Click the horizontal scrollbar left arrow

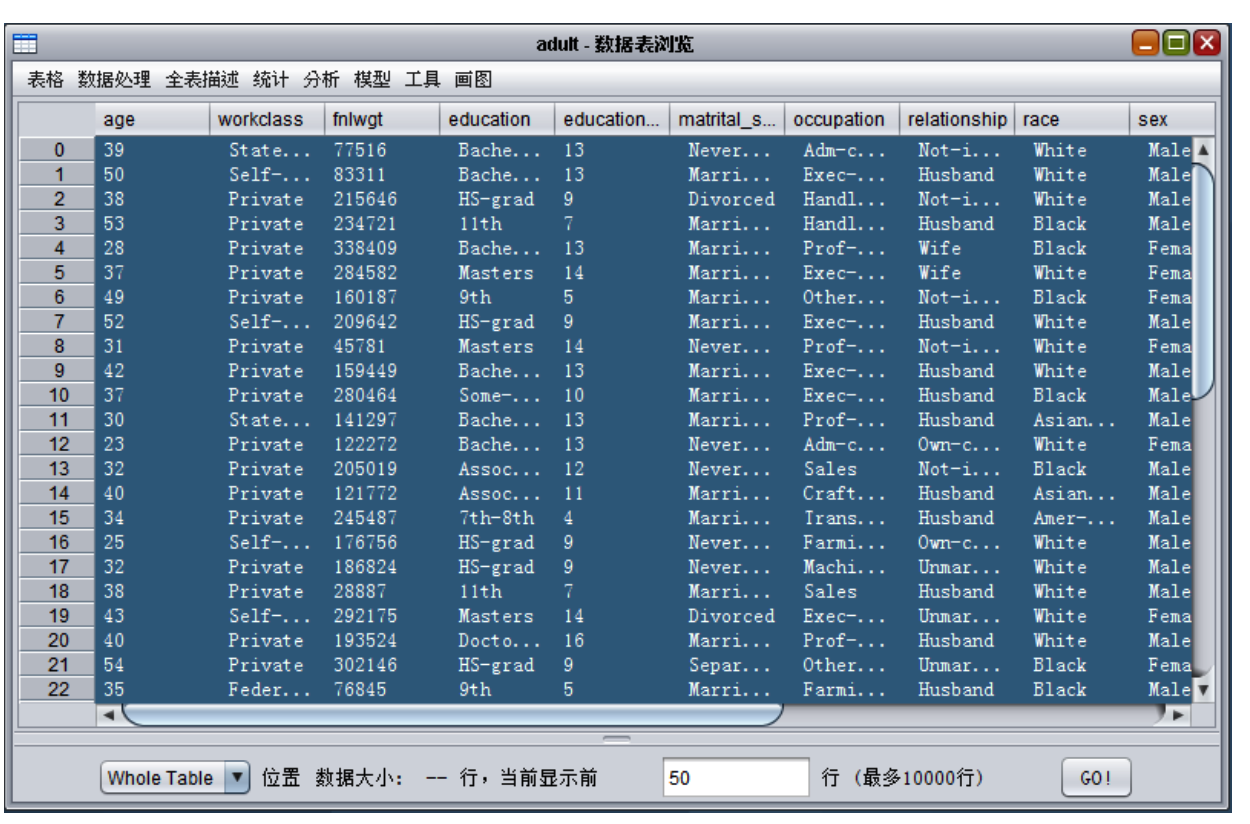[x=109, y=715]
